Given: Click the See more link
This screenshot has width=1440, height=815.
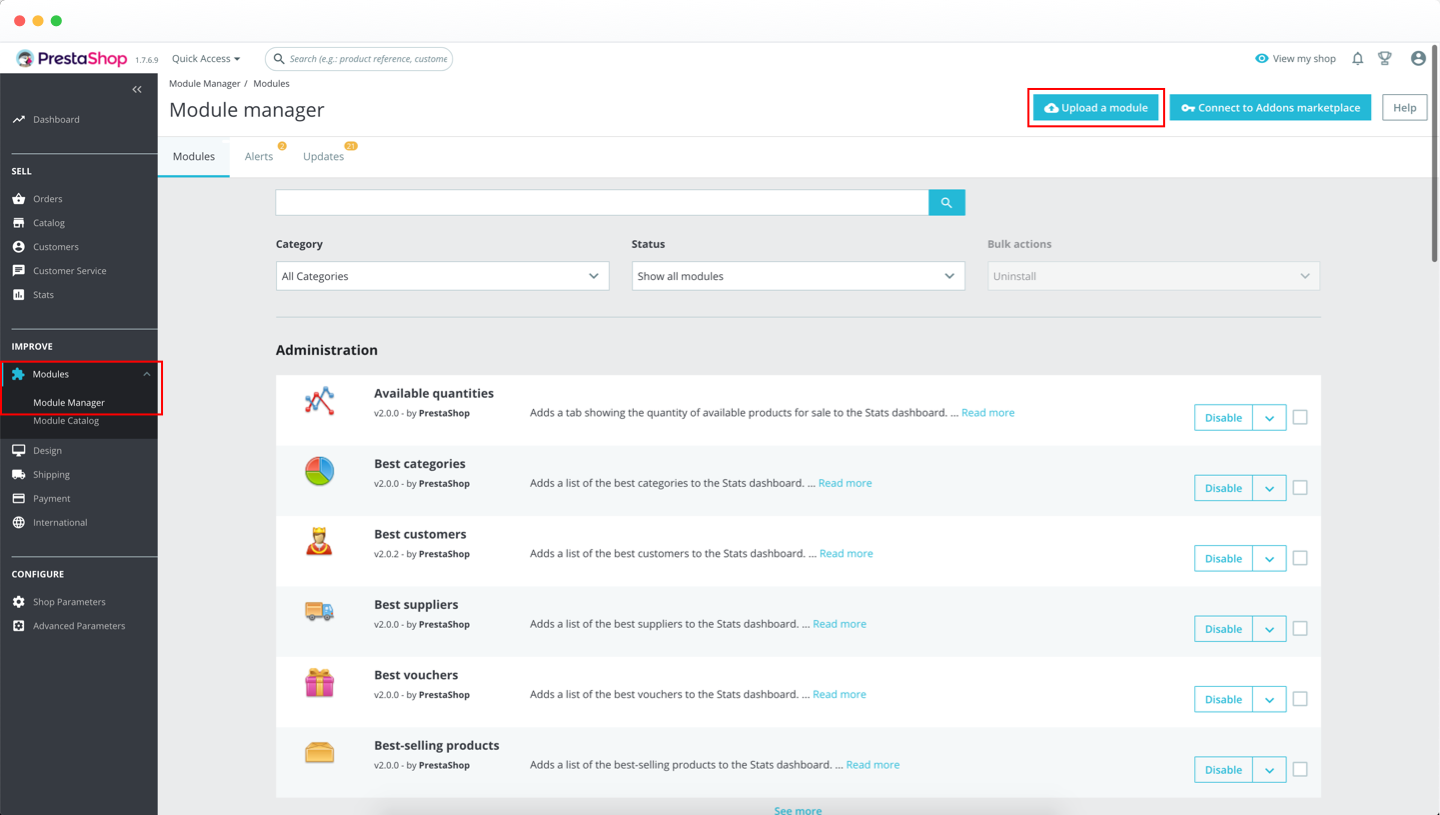Looking at the screenshot, I should [798, 810].
